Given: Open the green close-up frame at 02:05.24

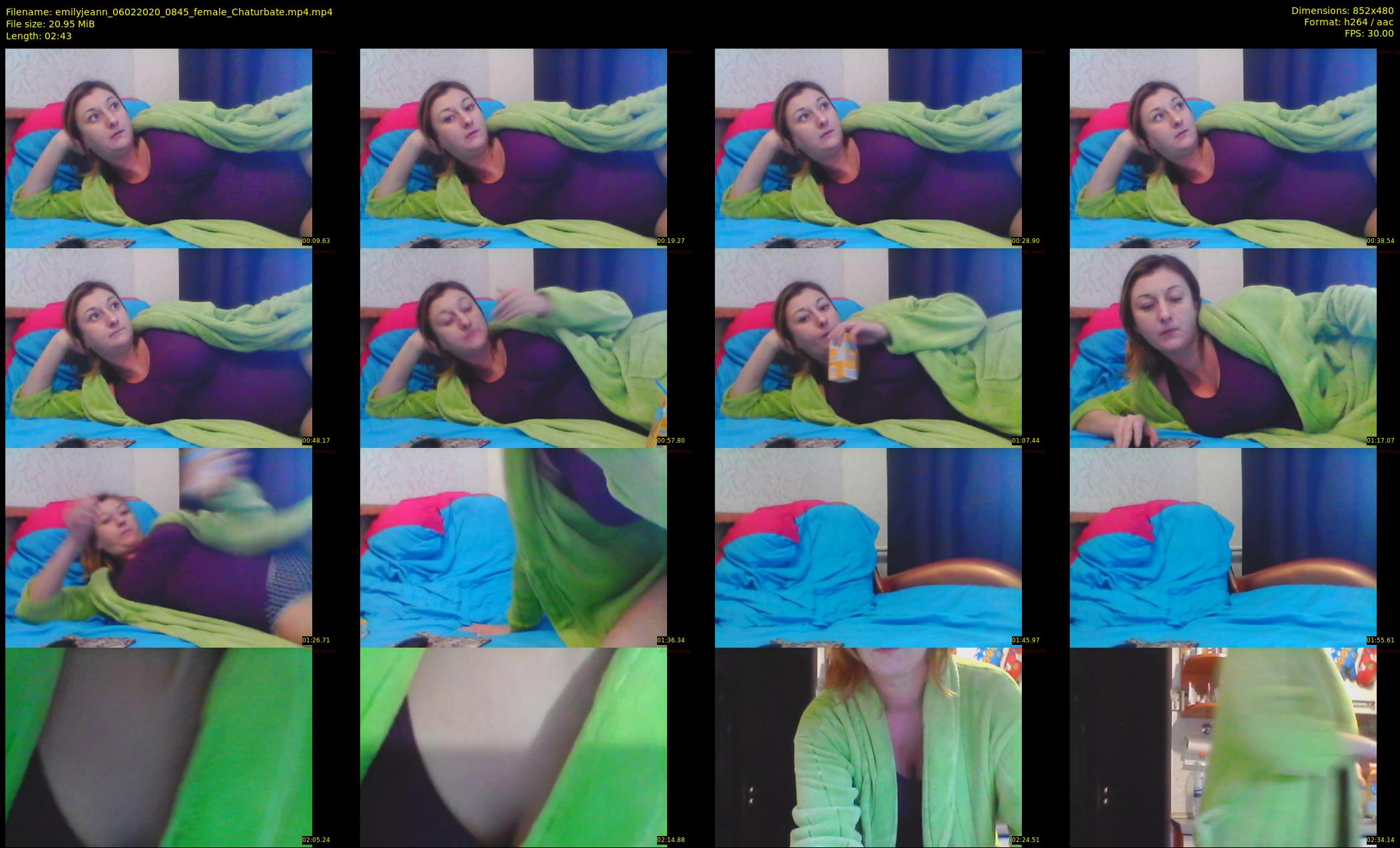Looking at the screenshot, I should point(158,747).
